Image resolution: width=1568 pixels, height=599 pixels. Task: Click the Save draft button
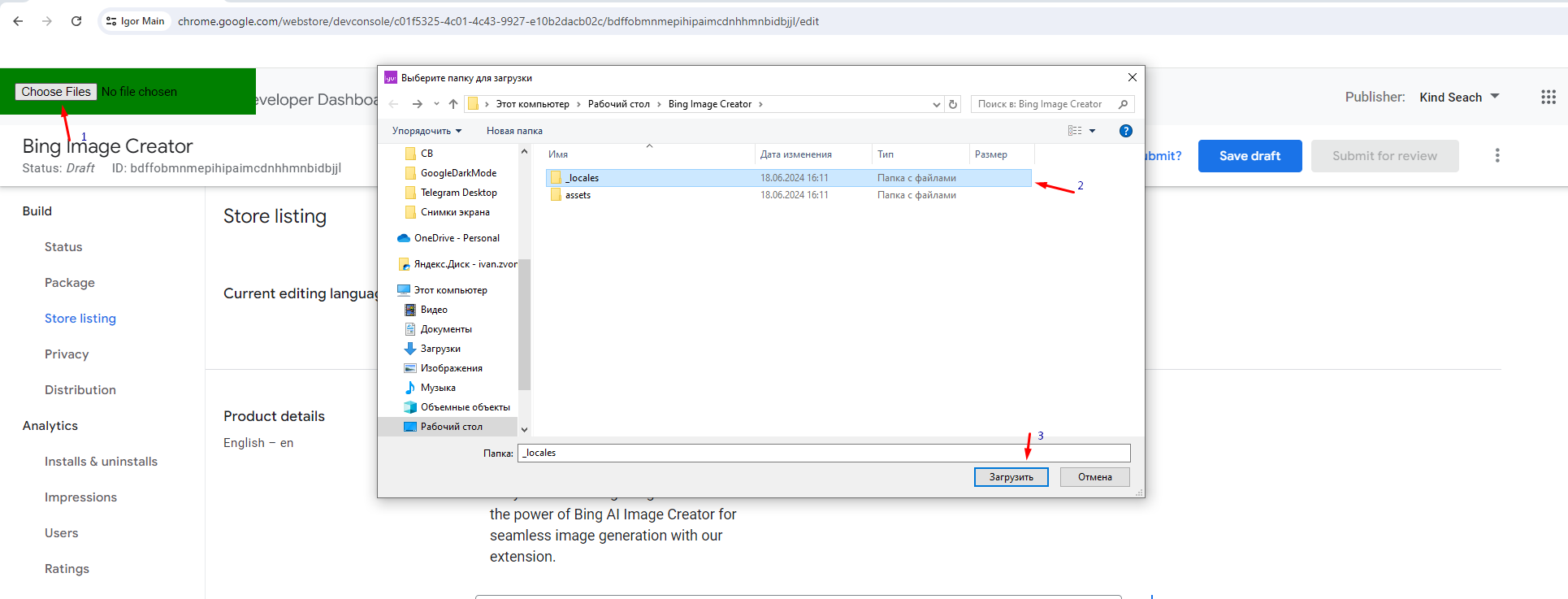pos(1250,156)
